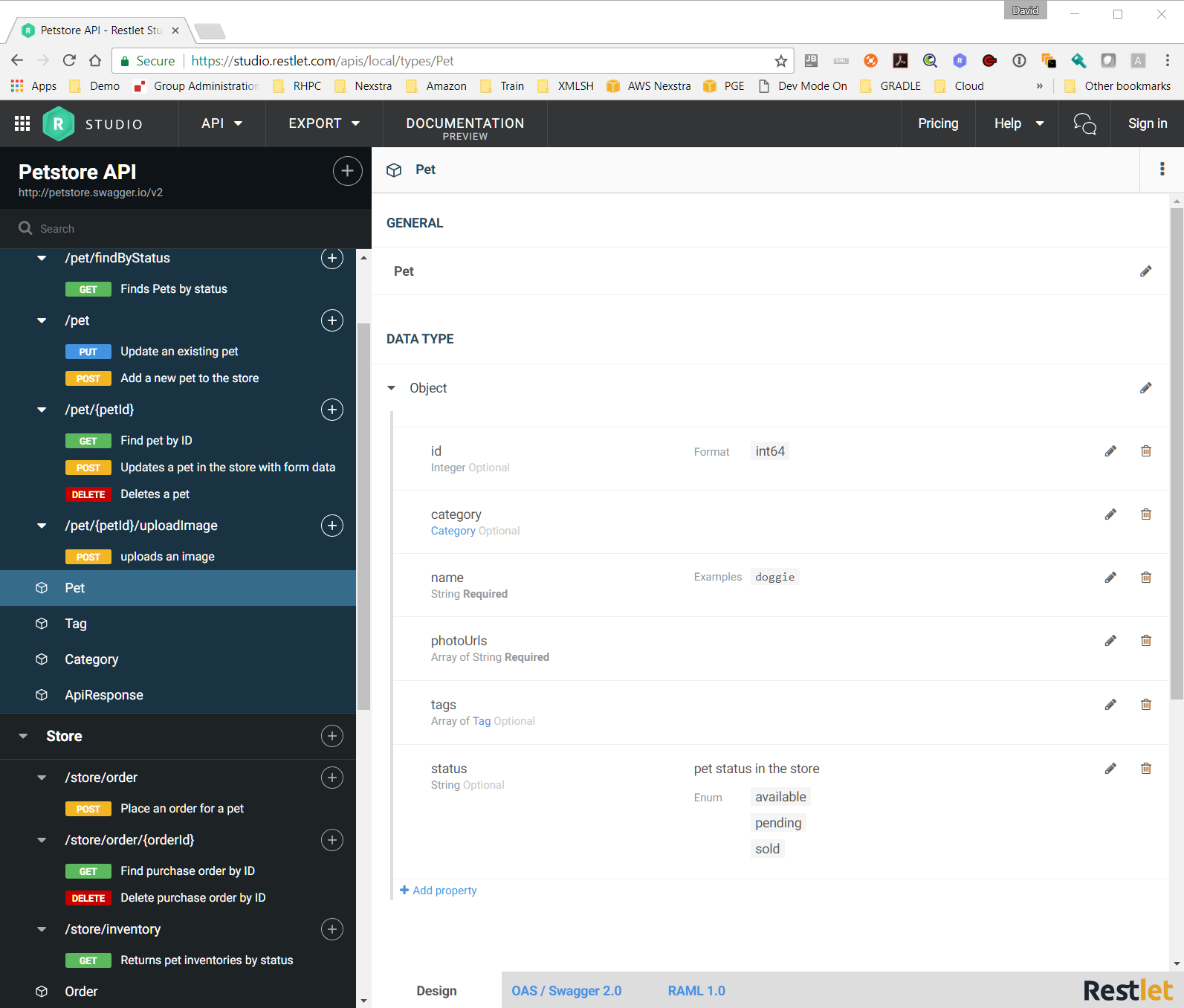This screenshot has height=1008, width=1184.
Task: Delete the name property
Action: (x=1146, y=578)
